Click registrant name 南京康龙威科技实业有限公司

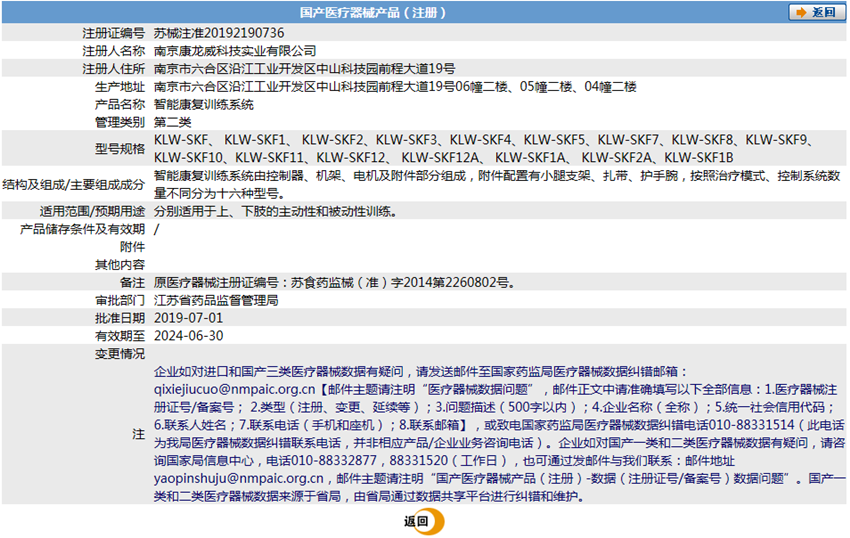coord(235,51)
